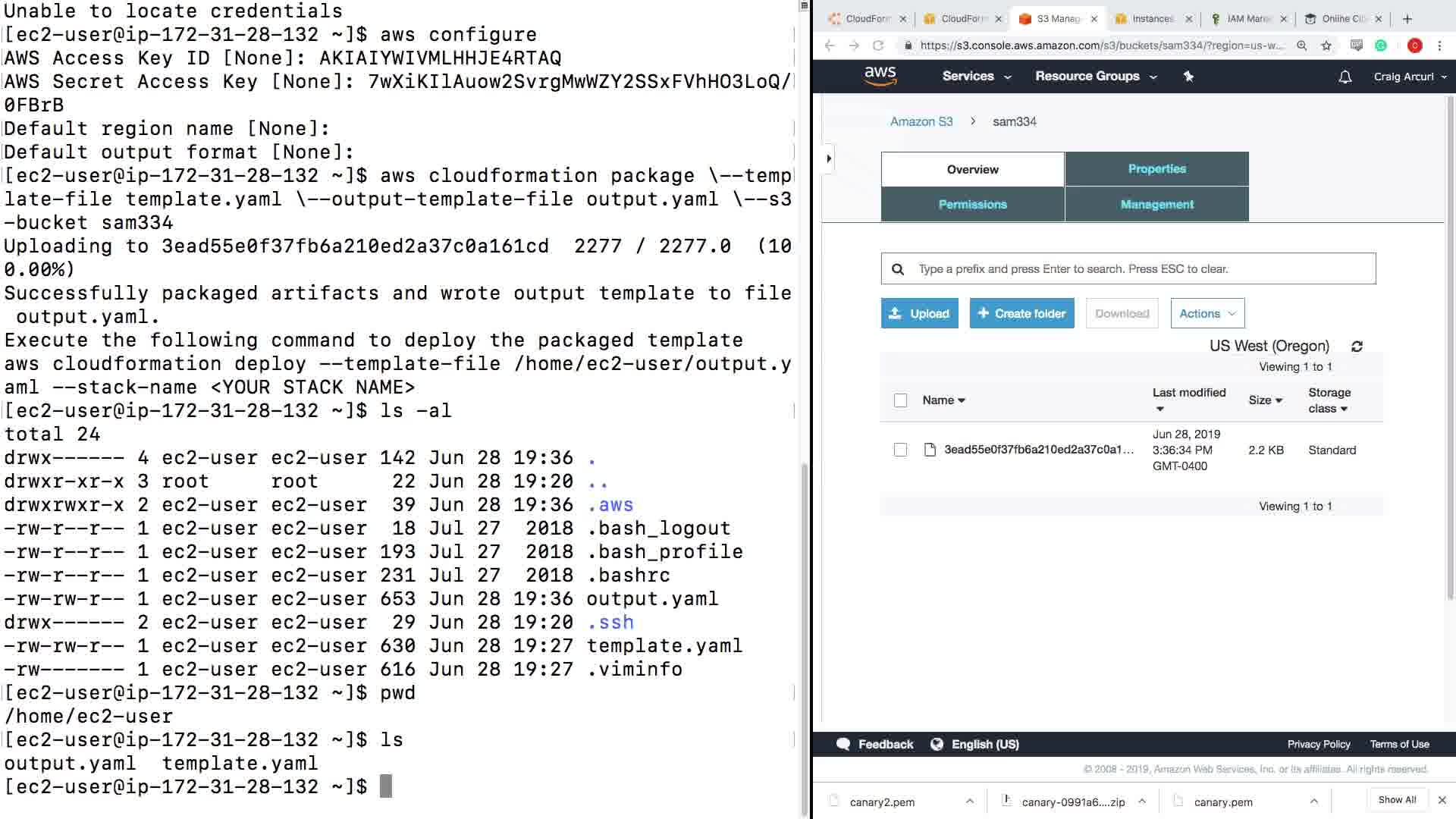Click the prefix search input field
The width and height of the screenshot is (1456, 819).
tap(1137, 269)
